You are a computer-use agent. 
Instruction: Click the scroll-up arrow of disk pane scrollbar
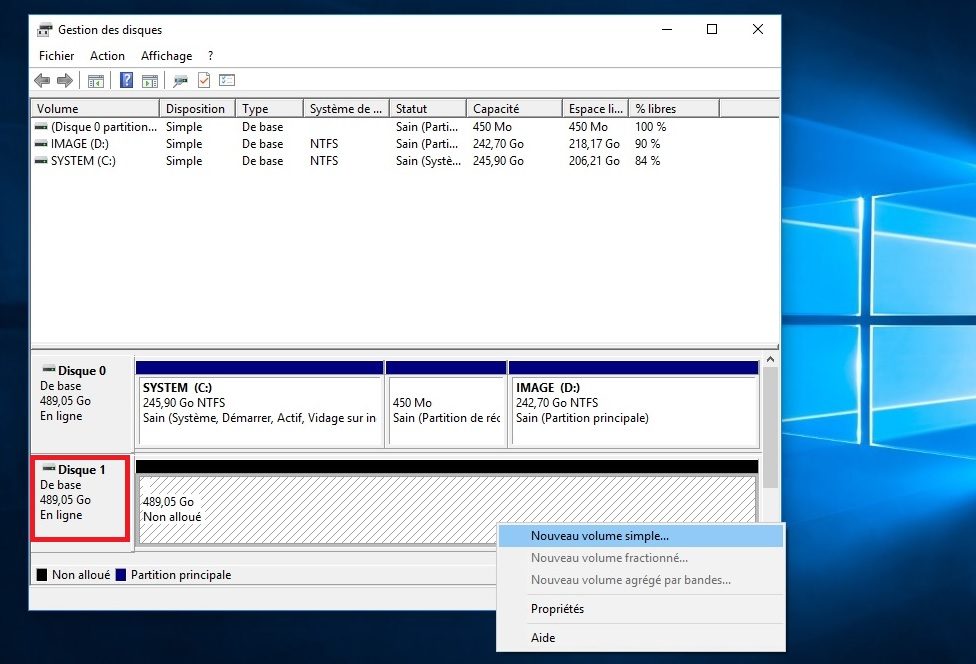point(770,357)
